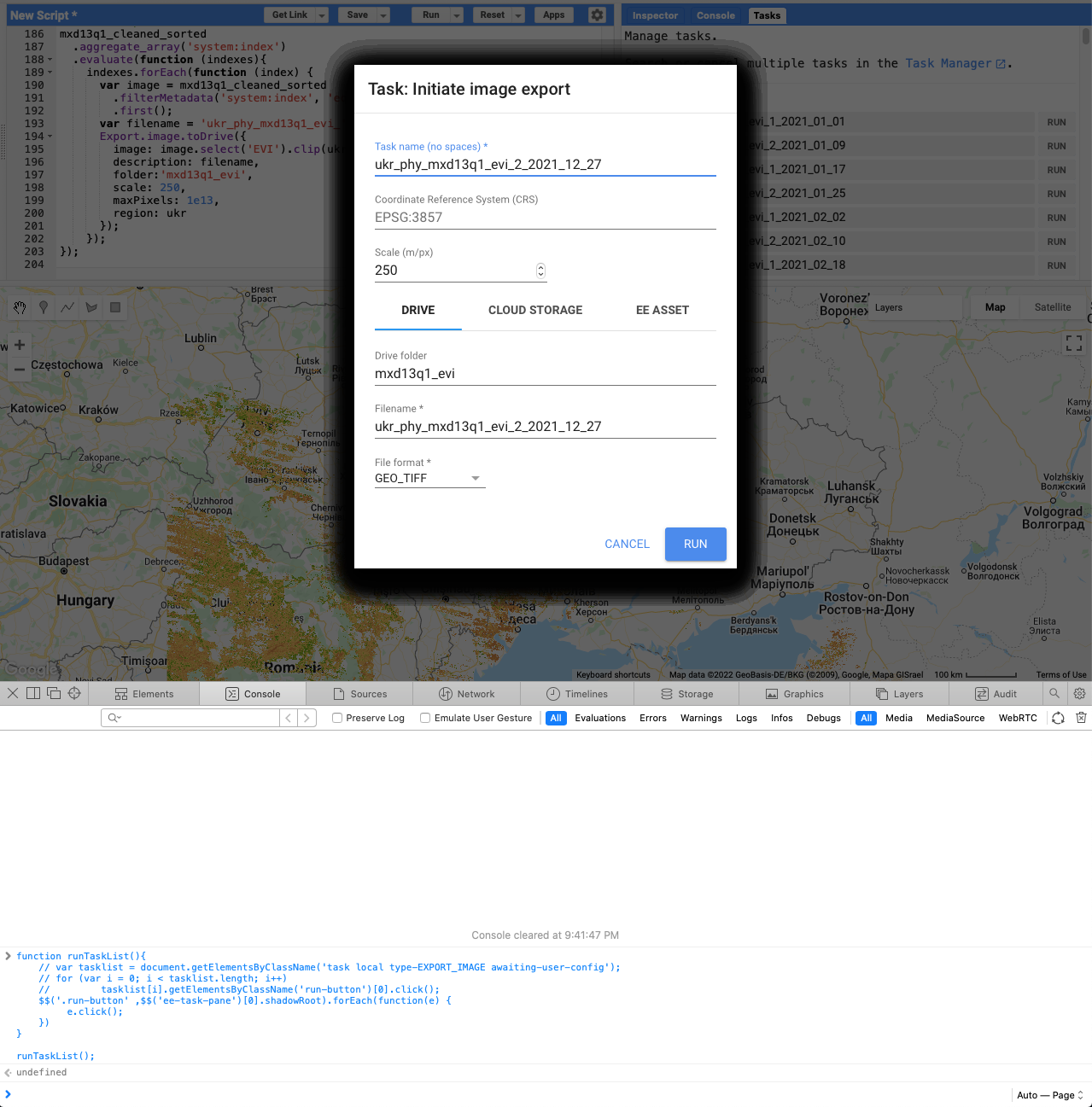Screen dimensions: 1092x1107
Task: Enable the Preserve Log checkbox
Action: click(x=337, y=718)
